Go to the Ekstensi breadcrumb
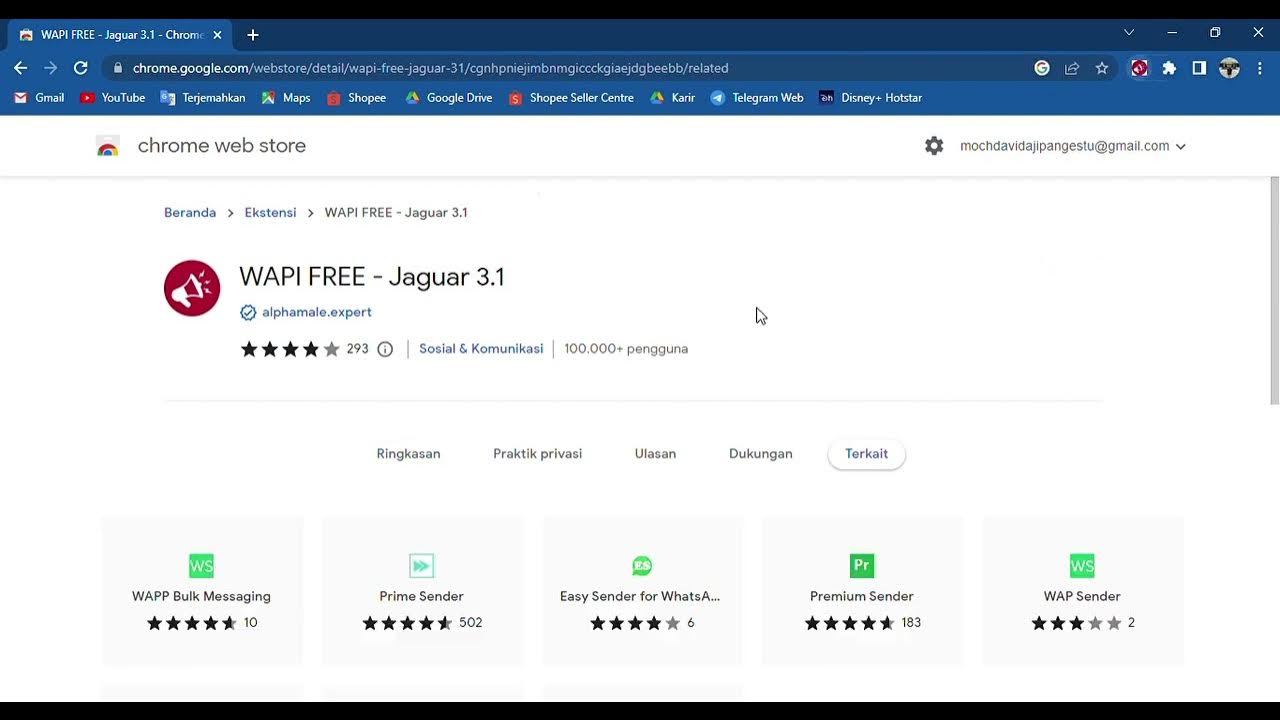 click(x=270, y=213)
